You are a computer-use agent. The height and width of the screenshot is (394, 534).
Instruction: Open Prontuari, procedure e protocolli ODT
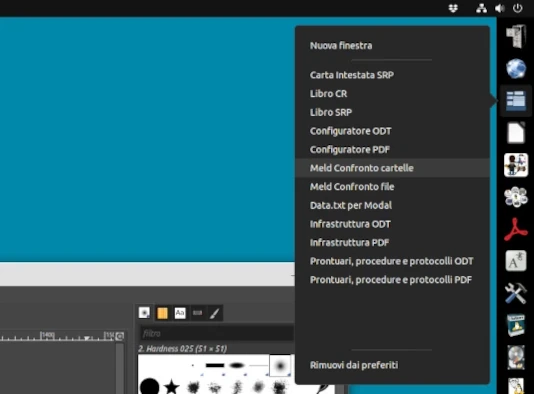pyautogui.click(x=392, y=261)
